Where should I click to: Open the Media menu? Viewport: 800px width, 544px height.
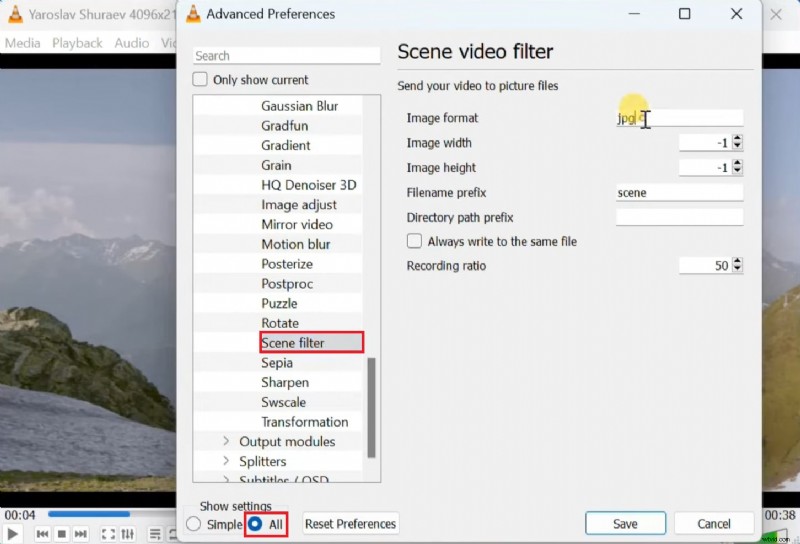[22, 43]
